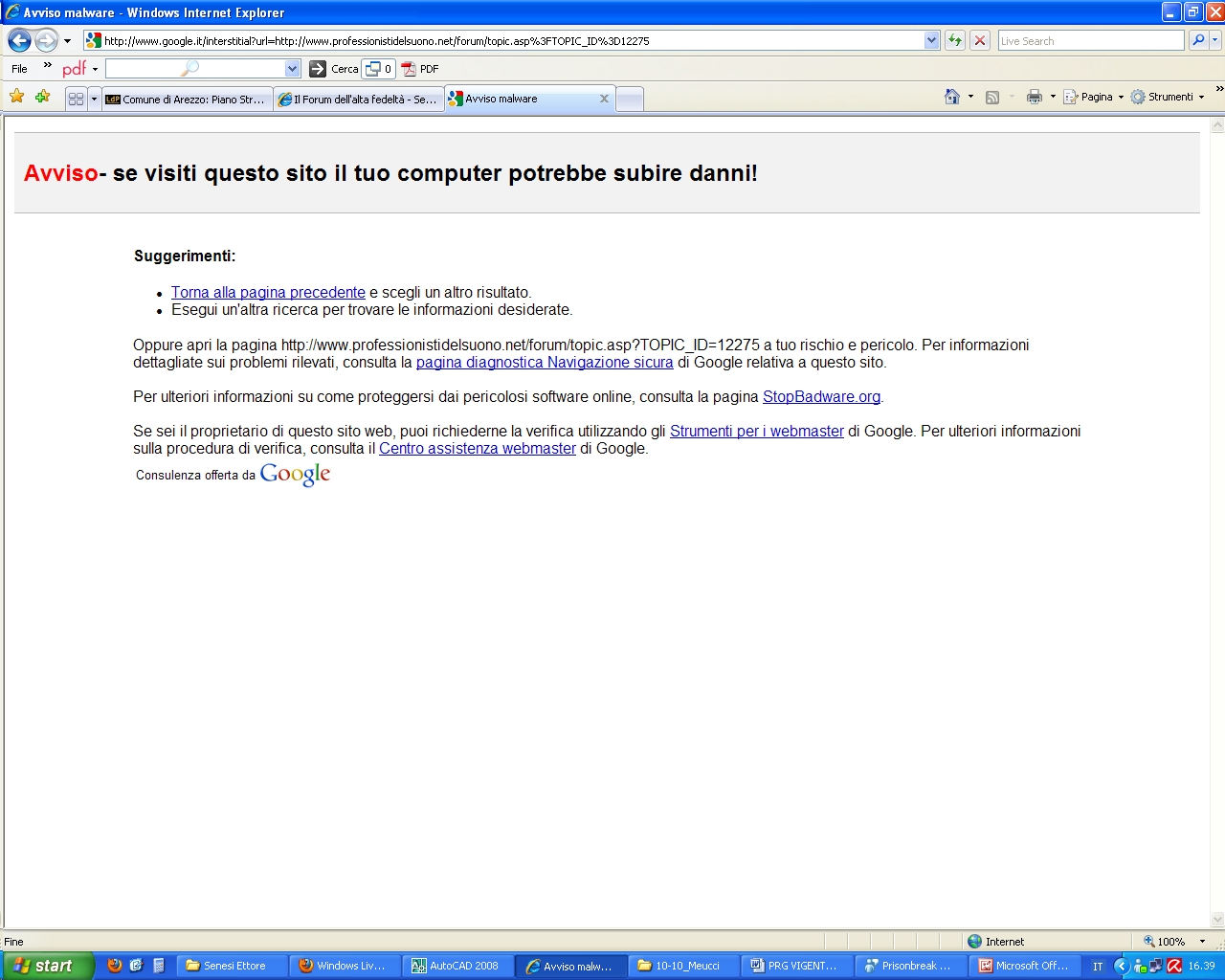Viewport: 1225px width, 980px height.
Task: Open a new blank tab
Action: 630,99
